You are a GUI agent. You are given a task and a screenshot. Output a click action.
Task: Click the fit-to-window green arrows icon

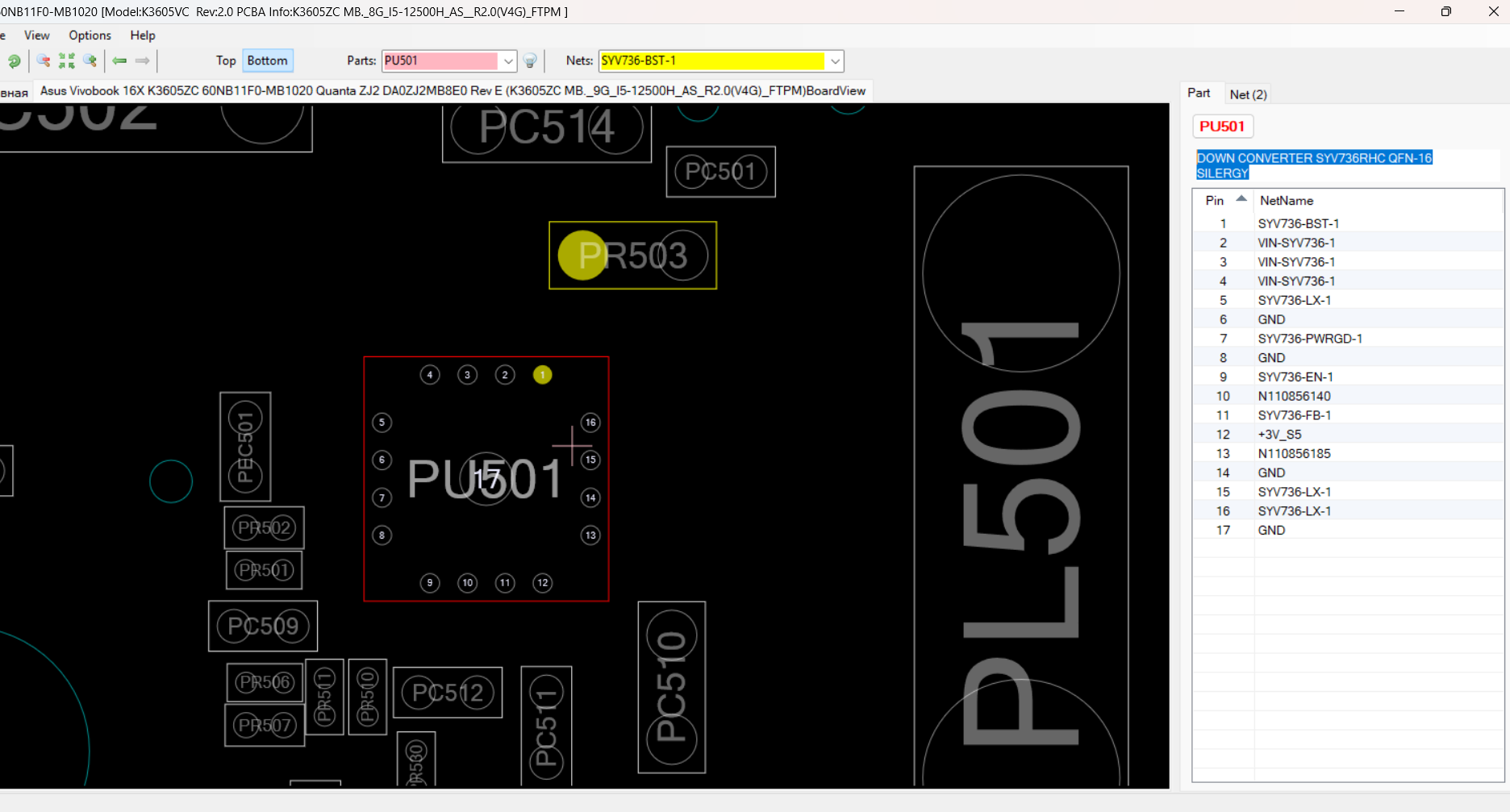67,61
